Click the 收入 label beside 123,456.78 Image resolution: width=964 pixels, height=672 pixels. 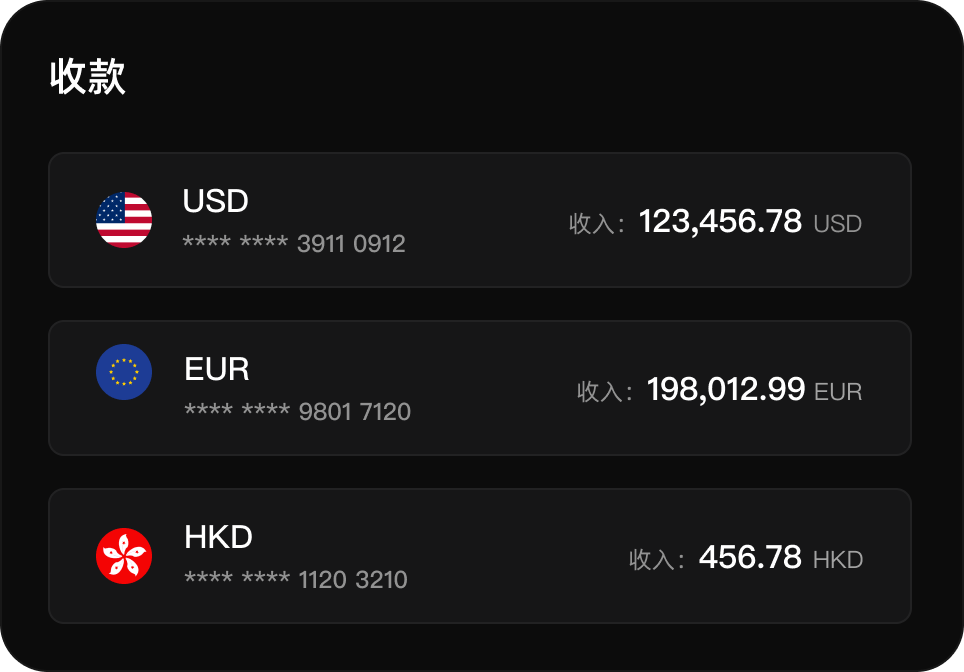[596, 224]
